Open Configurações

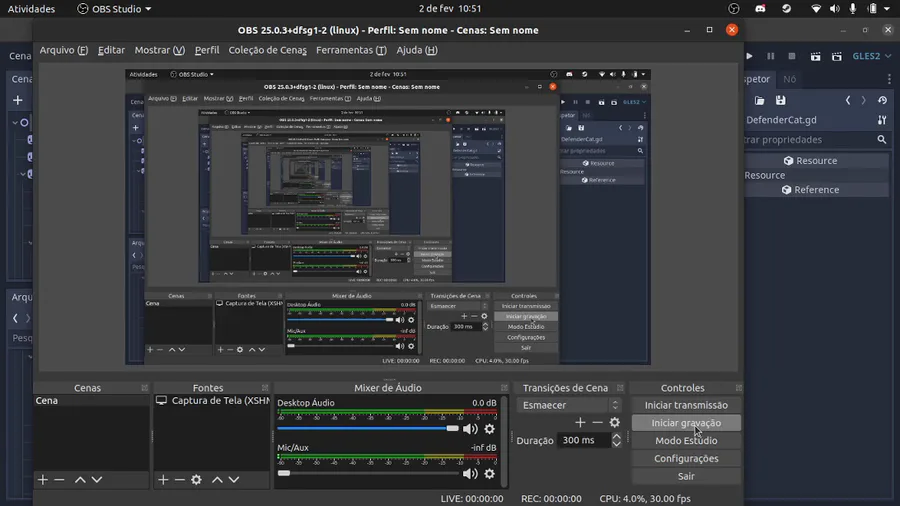click(x=686, y=458)
